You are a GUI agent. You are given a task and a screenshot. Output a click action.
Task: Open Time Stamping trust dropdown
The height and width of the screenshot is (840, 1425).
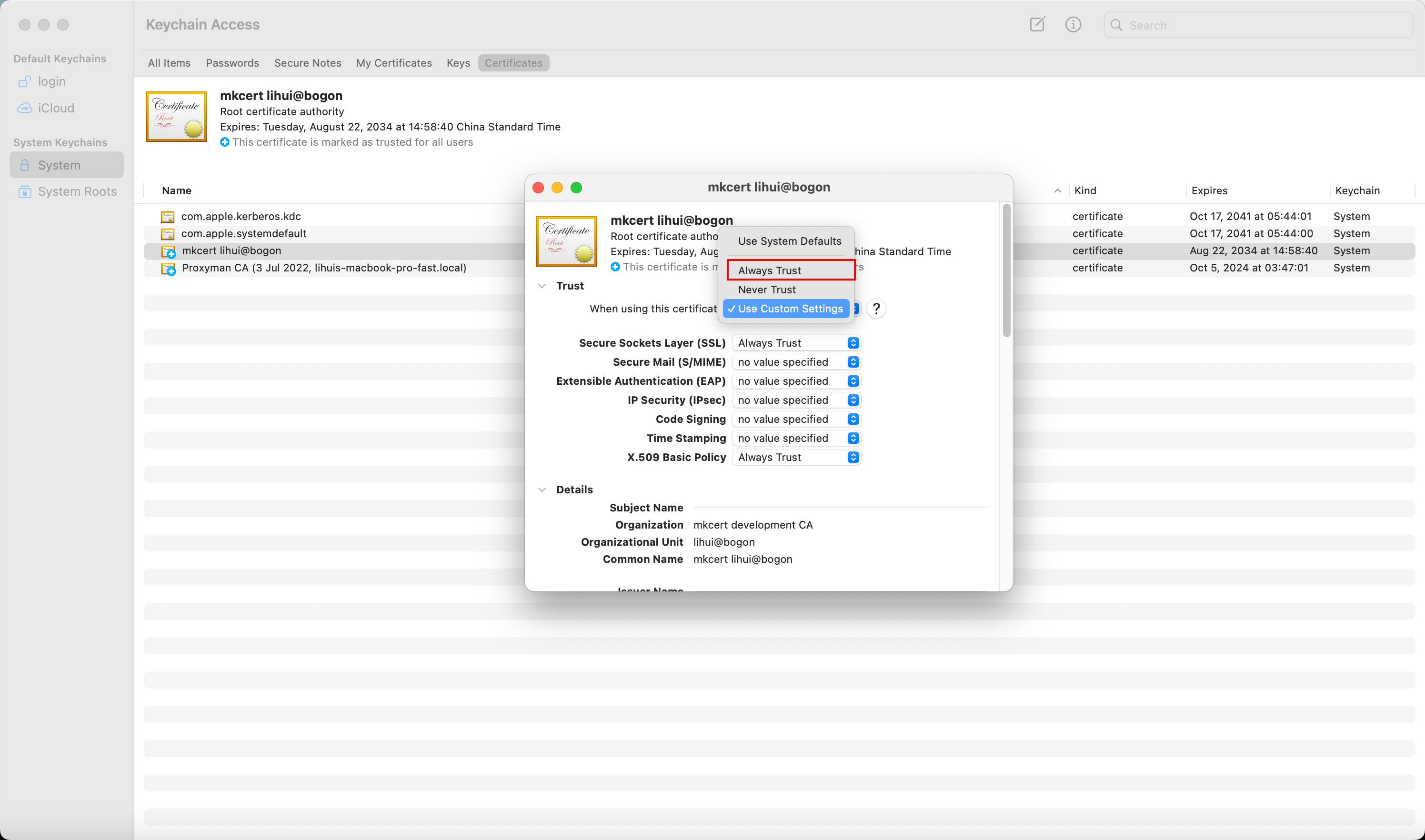[796, 438]
